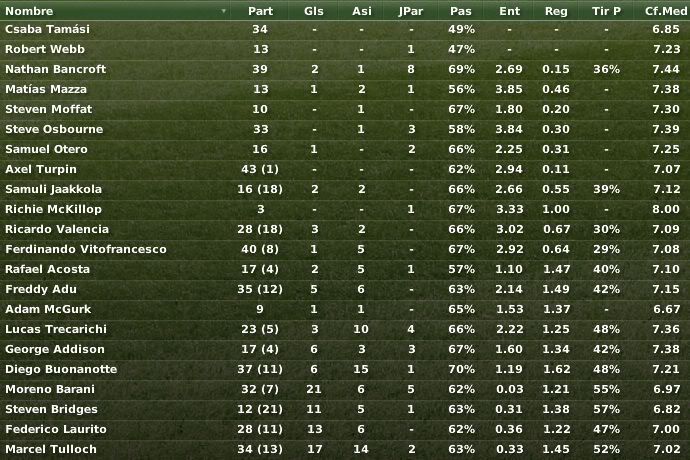Open Freddy Adu's player profile
Viewport: 690px width, 460px height.
pyautogui.click(x=41, y=289)
